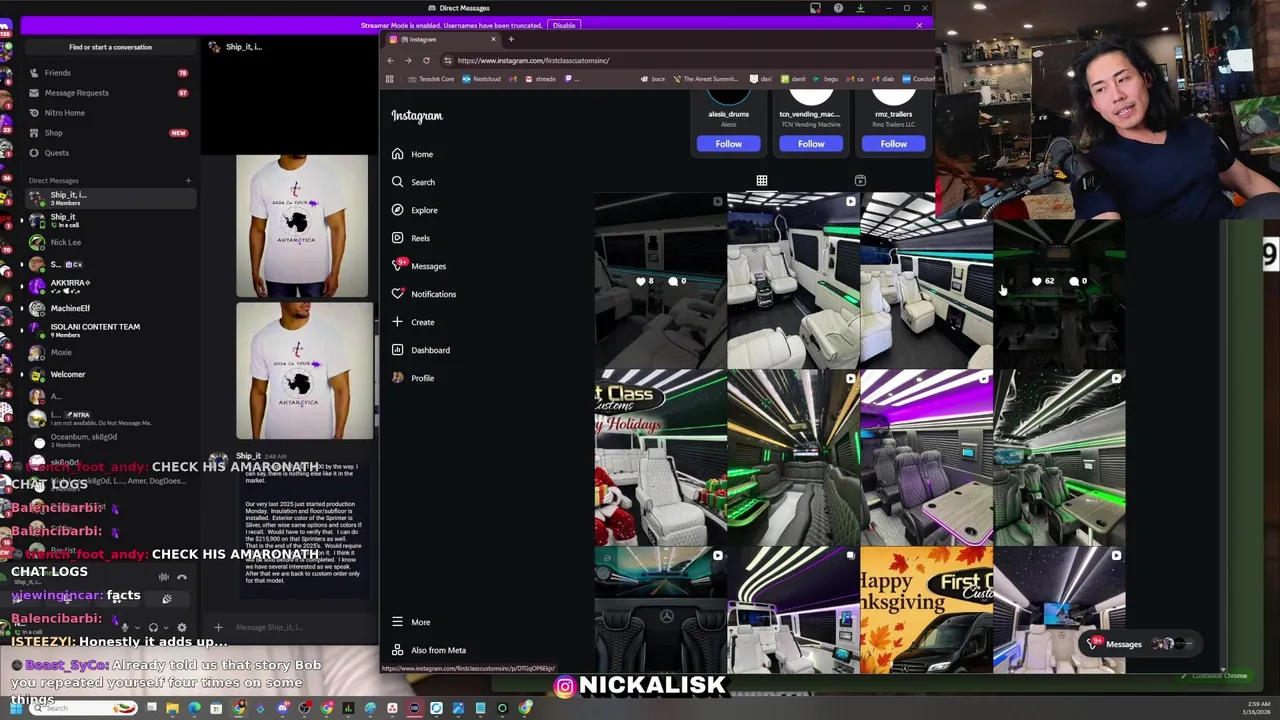Screen dimensions: 1280x720
Task: Open Friends in Discord
Action: pyautogui.click(x=108, y=73)
